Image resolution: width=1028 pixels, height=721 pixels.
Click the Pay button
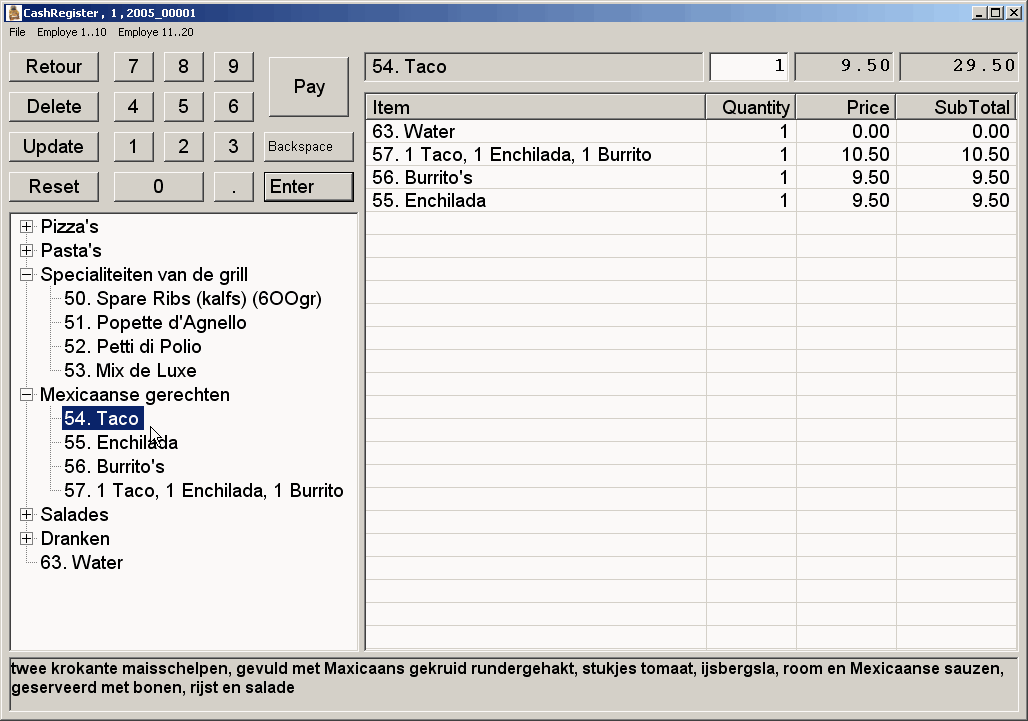pyautogui.click(x=309, y=87)
